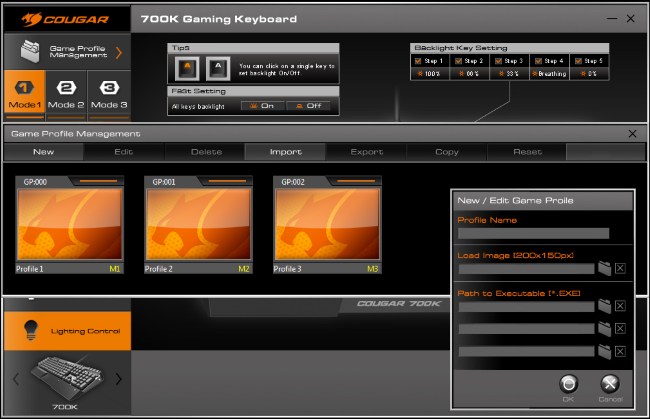Toggle the Step 2 checkbox
Screen dimensions: 650x419
[458, 61]
